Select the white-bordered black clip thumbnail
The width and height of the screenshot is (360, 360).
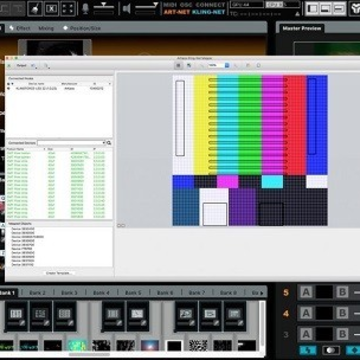174,345
